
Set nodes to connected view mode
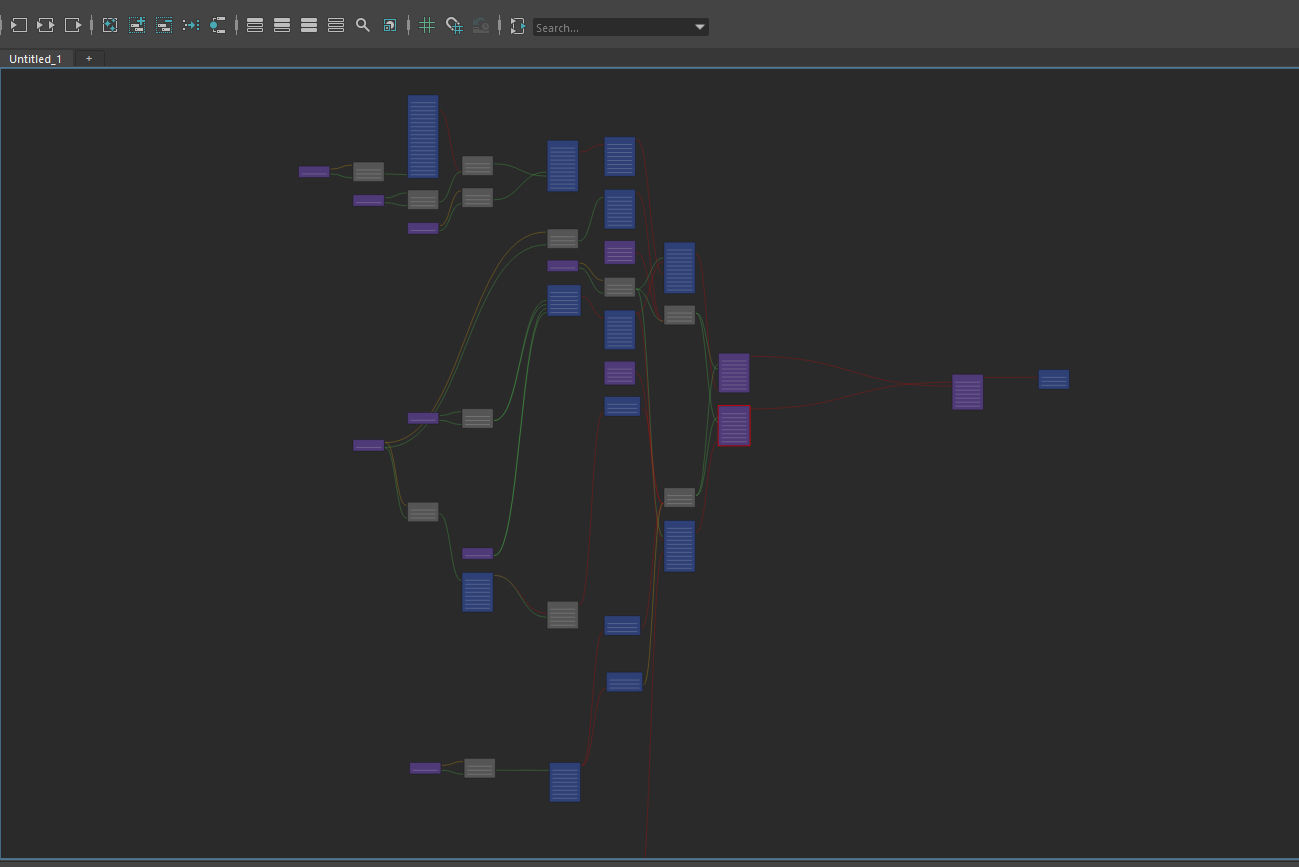click(x=282, y=25)
